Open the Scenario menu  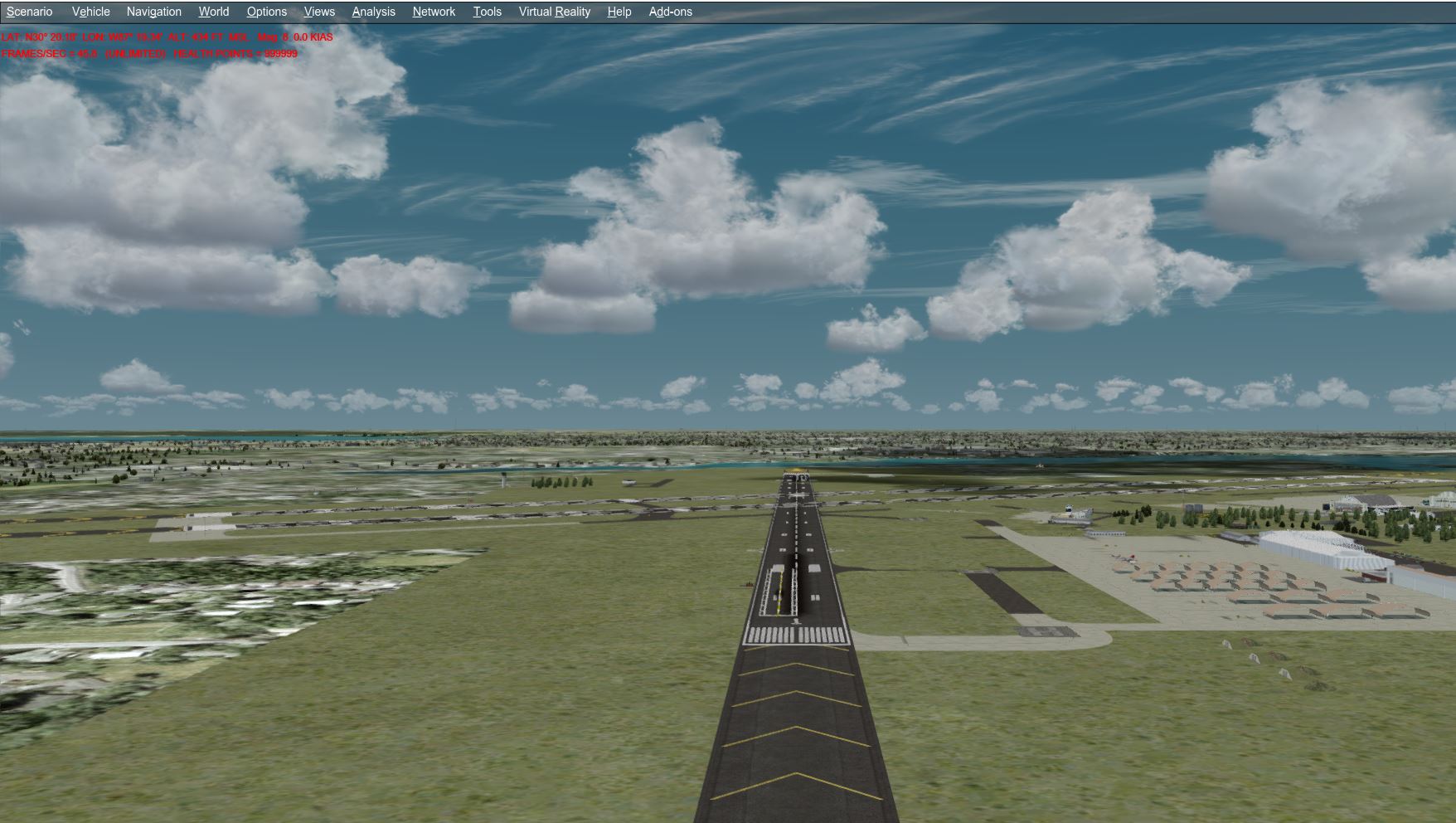point(29,12)
